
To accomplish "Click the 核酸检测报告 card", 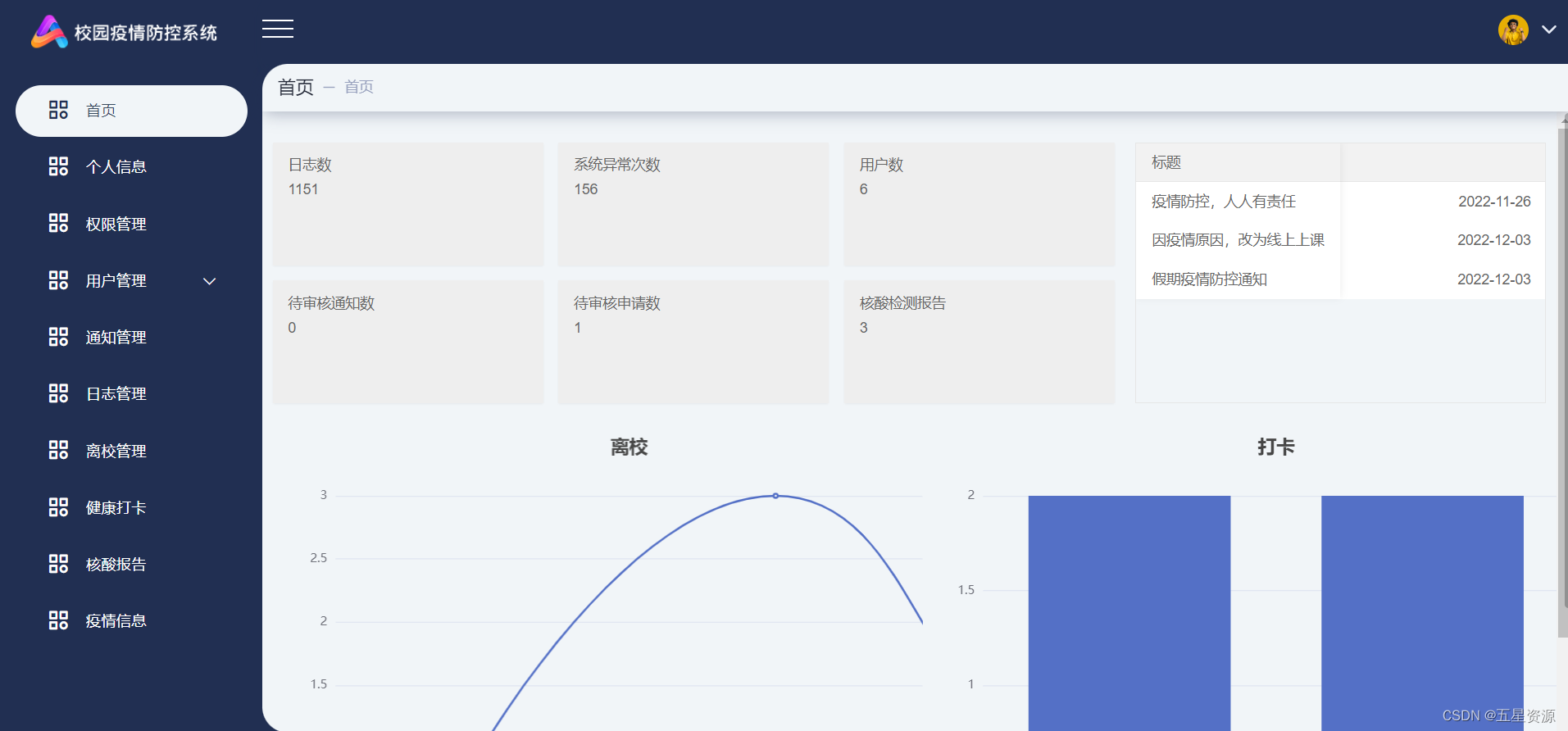I will [979, 343].
